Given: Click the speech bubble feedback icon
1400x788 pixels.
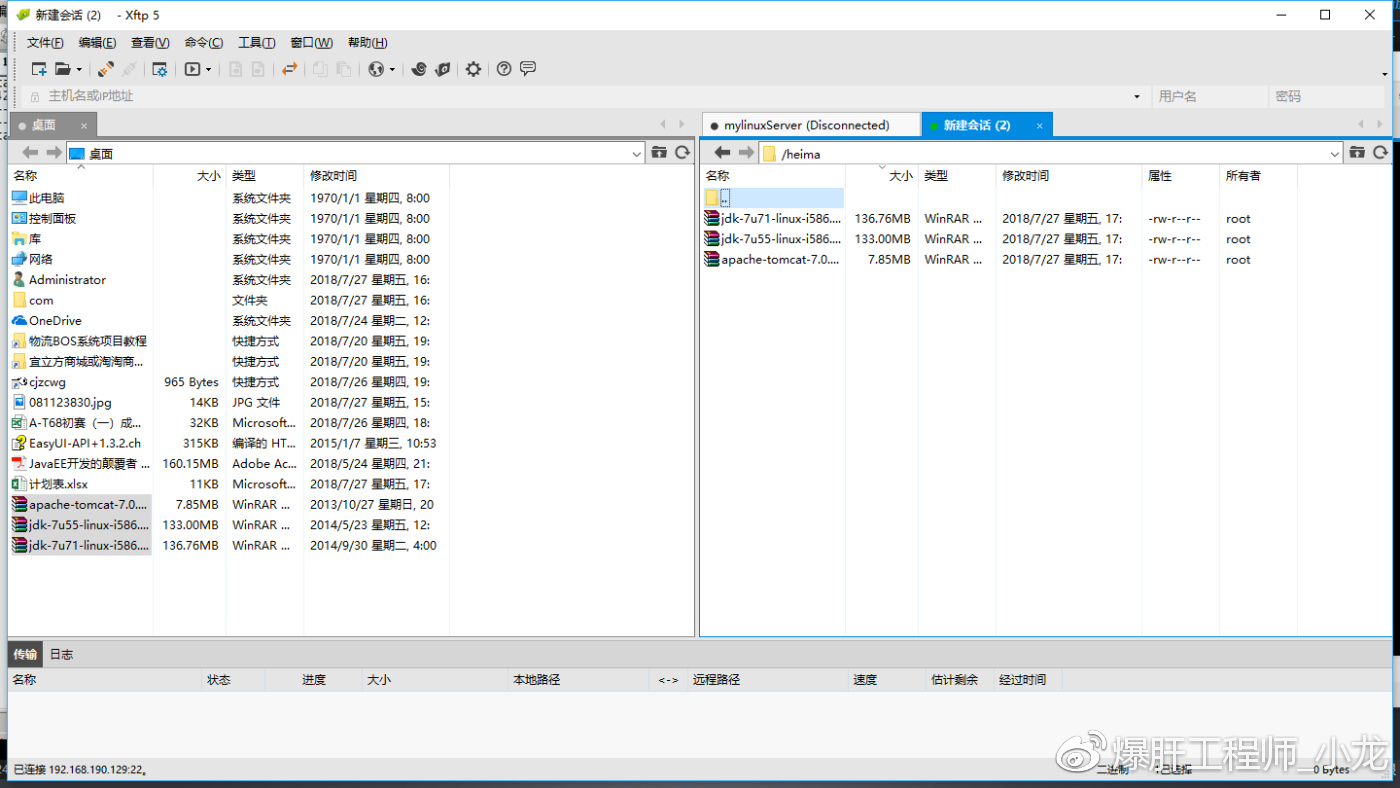Looking at the screenshot, I should [x=528, y=69].
